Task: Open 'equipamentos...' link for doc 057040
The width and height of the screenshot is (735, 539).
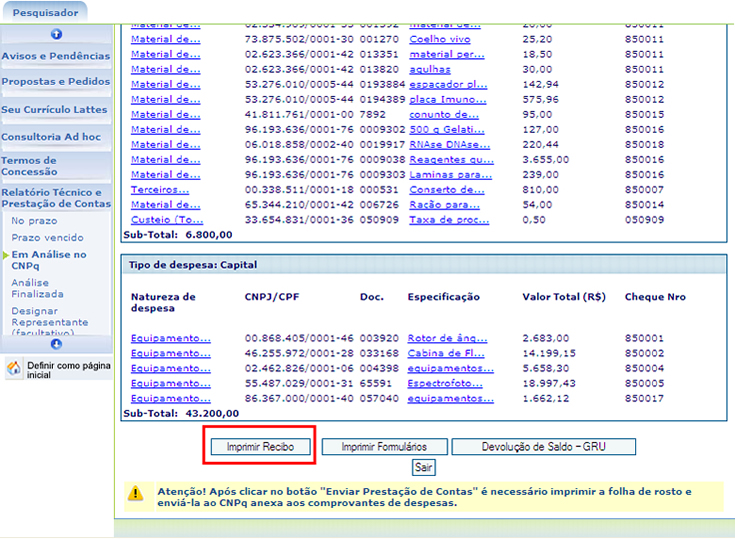Action: [x=450, y=398]
